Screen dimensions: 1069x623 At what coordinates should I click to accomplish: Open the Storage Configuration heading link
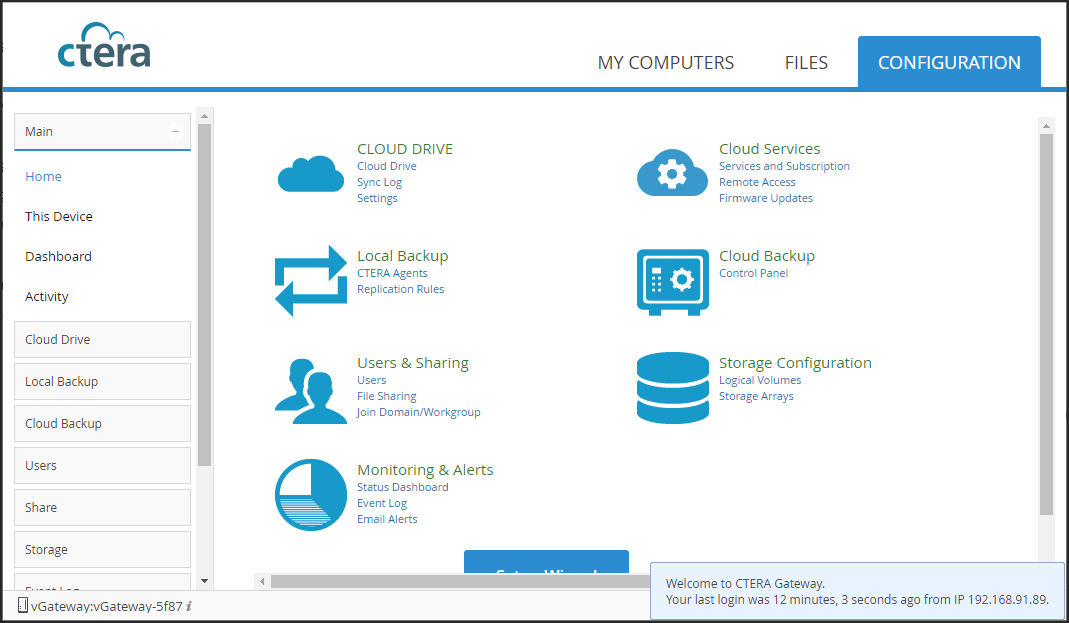click(x=795, y=363)
